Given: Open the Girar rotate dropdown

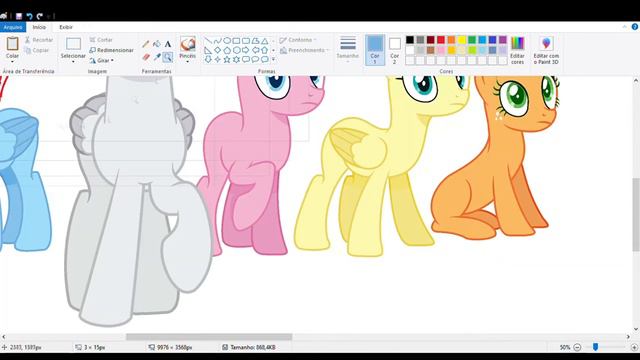Looking at the screenshot, I should click(102, 60).
